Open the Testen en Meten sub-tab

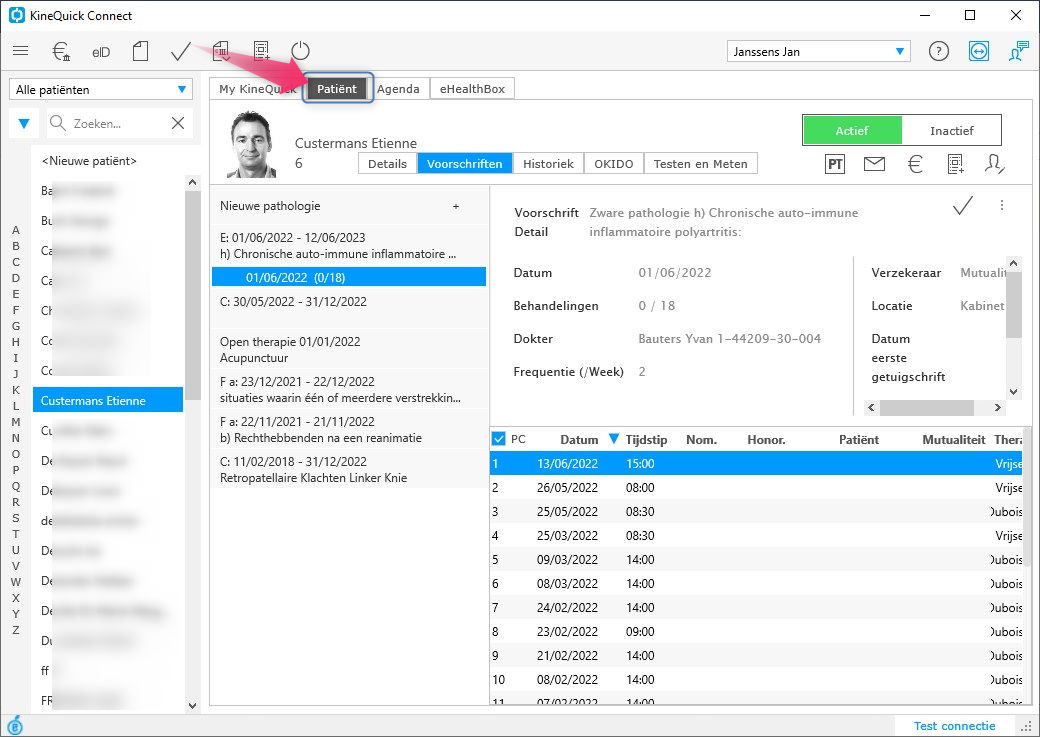(700, 164)
